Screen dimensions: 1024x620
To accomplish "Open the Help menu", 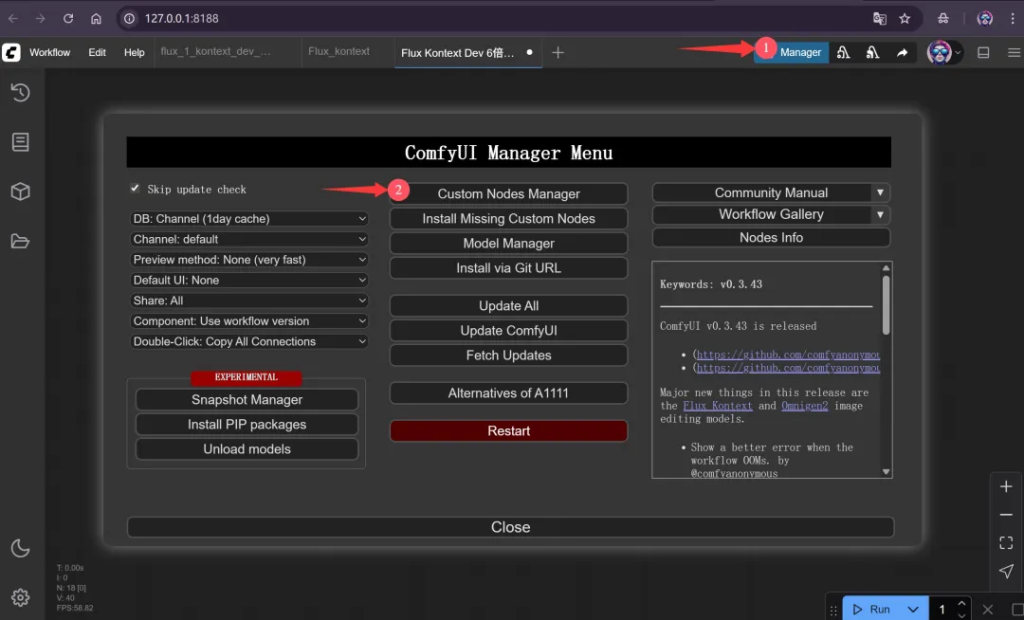I will (x=135, y=52).
